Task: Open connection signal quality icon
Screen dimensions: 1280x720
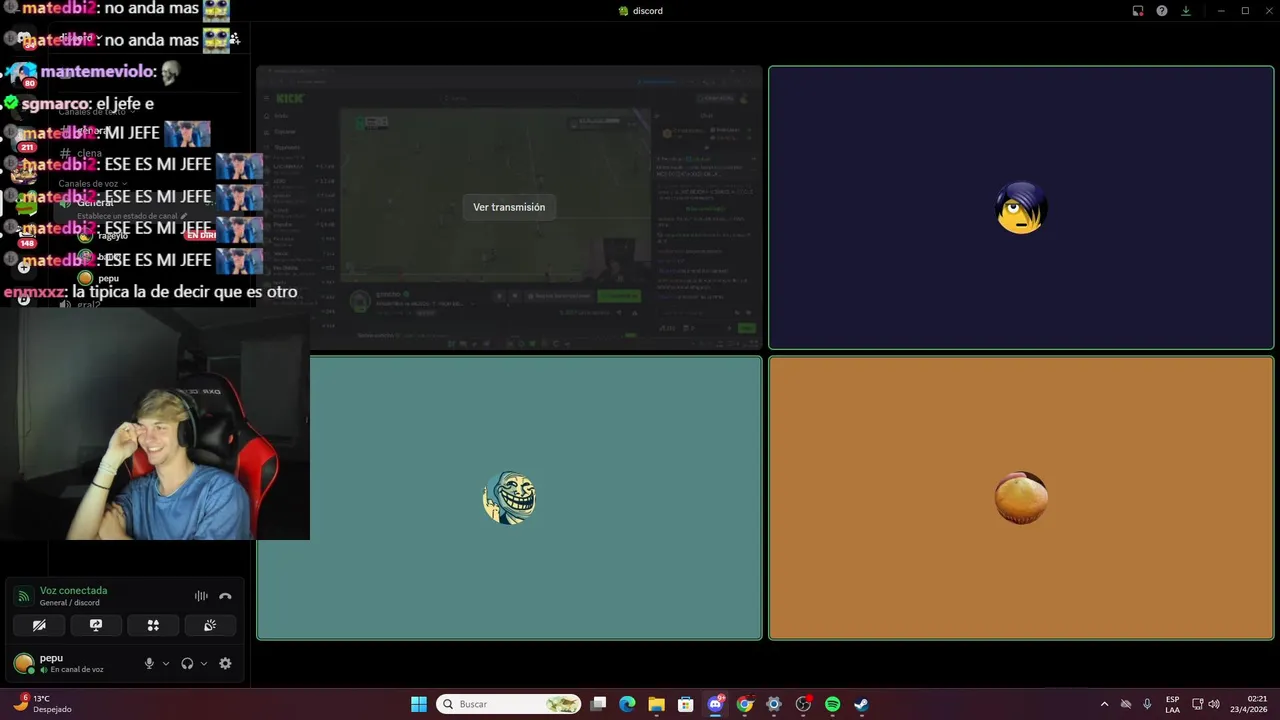Action: [x=23, y=596]
